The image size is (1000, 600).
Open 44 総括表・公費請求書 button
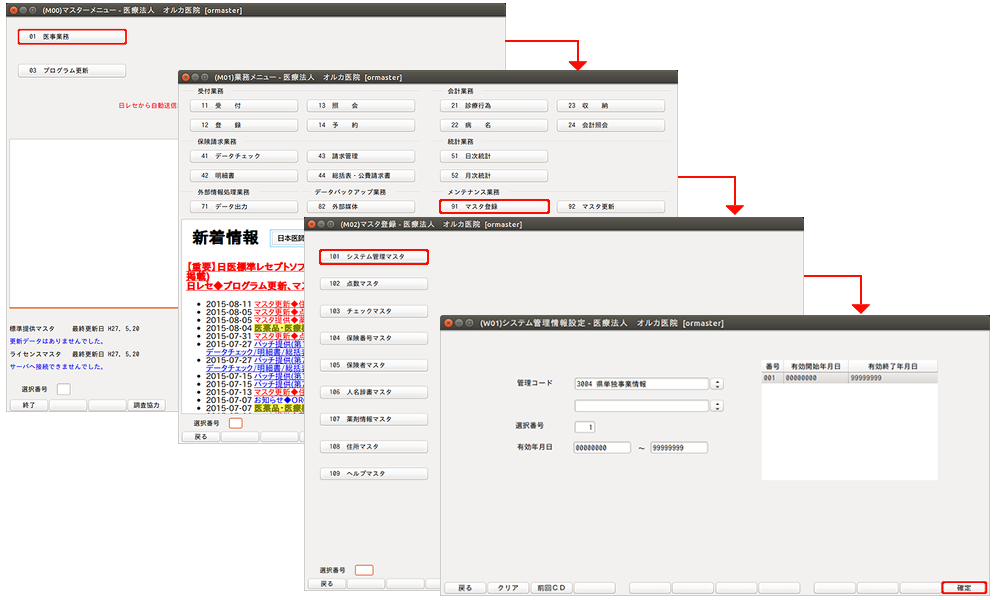pyautogui.click(x=361, y=175)
